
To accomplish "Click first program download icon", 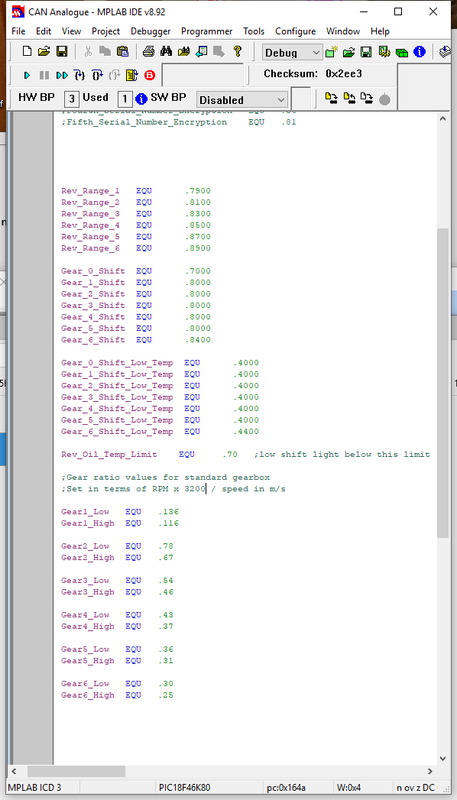I will 332,98.
